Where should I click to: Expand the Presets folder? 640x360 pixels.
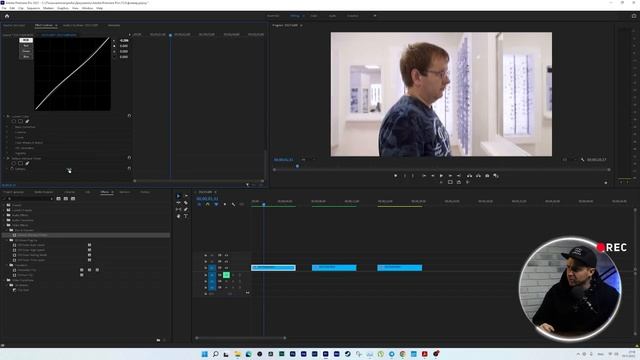4,205
